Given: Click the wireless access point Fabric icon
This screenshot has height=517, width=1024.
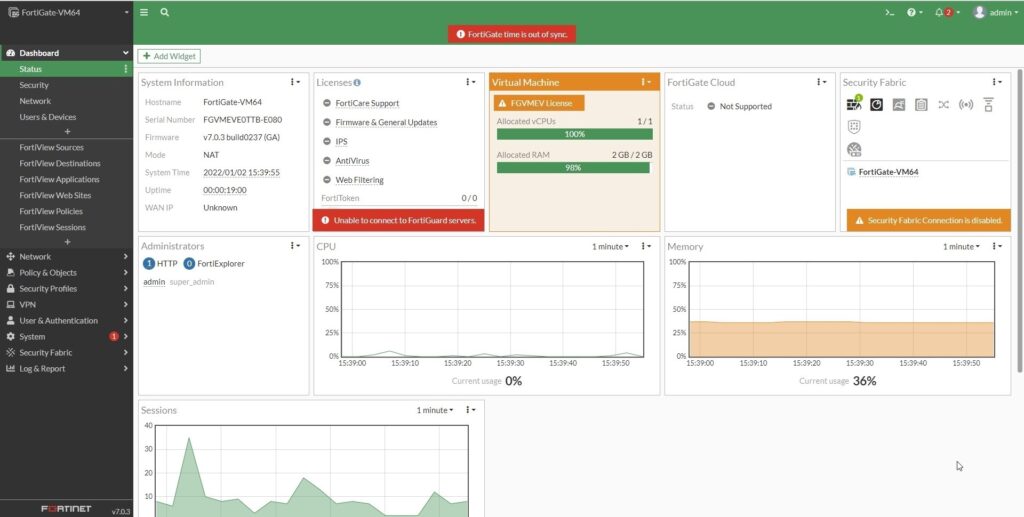Looking at the screenshot, I should tap(965, 104).
